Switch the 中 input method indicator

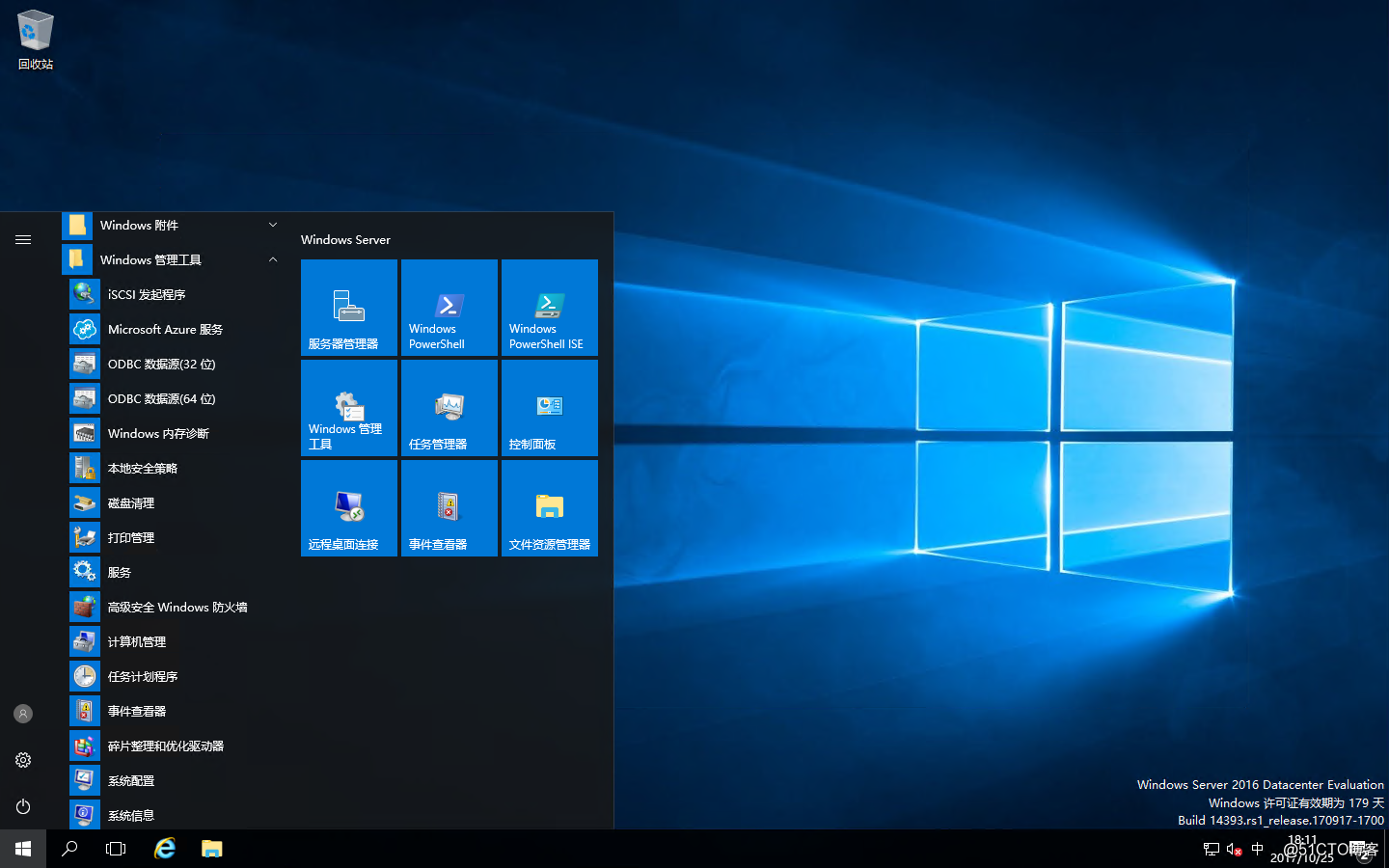click(1257, 849)
